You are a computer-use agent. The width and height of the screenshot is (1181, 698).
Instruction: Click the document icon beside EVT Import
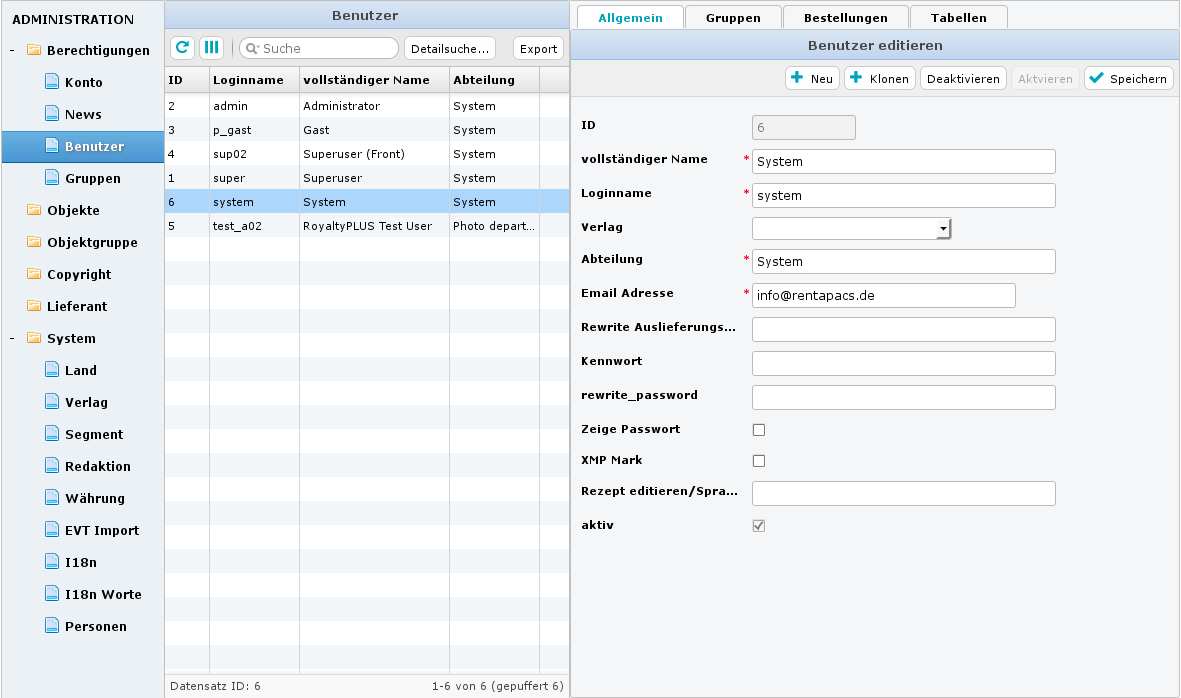pyautogui.click(x=52, y=530)
